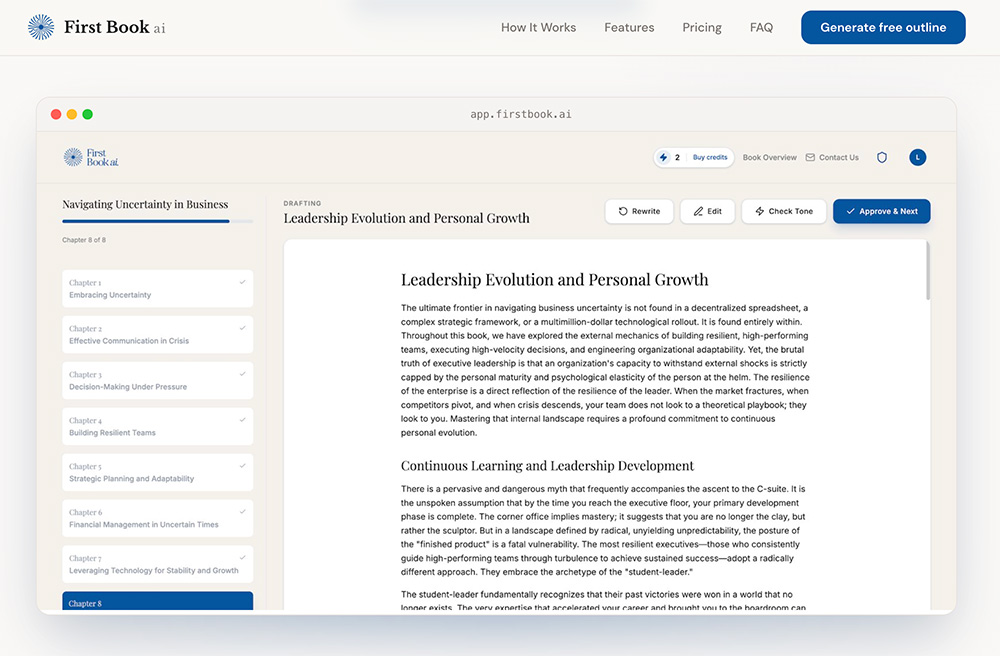Click the document scrollbar
The image size is (1000, 656).
tap(927, 270)
